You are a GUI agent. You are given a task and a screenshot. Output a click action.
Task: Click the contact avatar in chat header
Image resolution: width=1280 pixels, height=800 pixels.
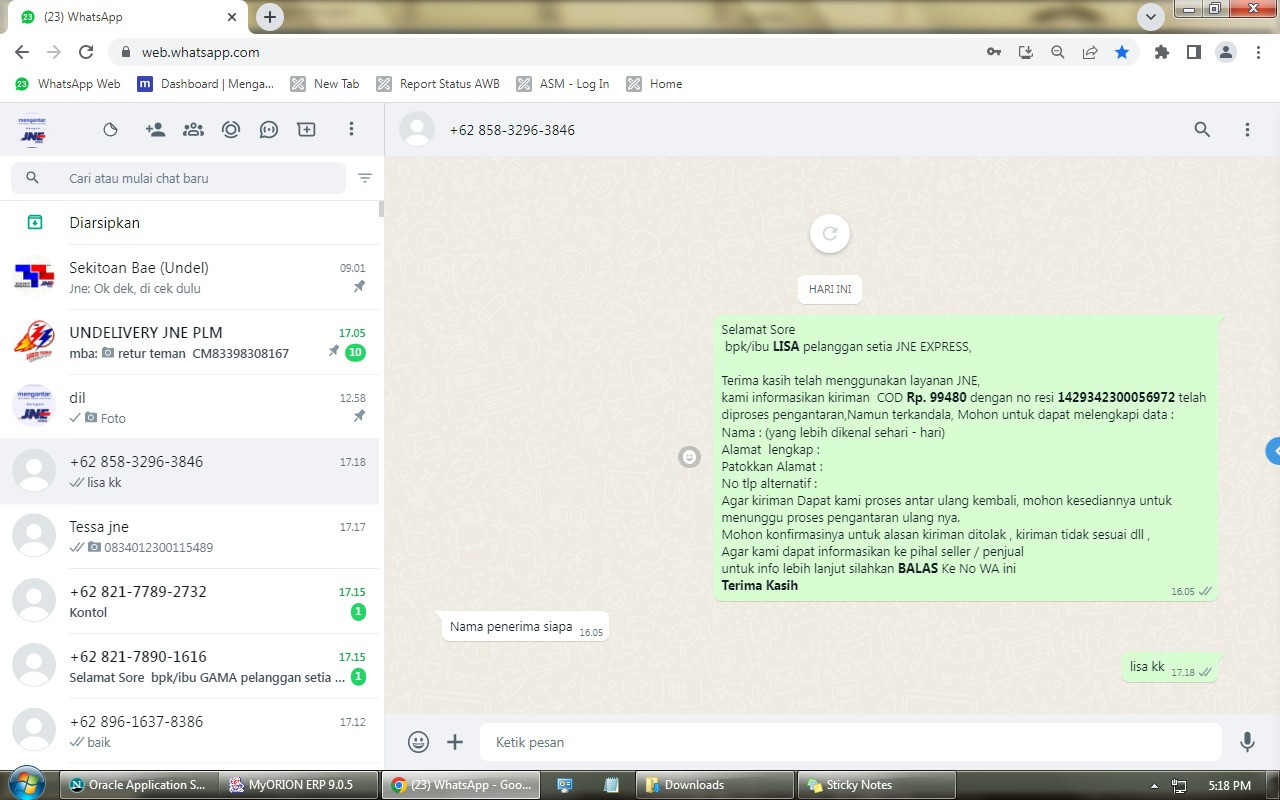(417, 129)
